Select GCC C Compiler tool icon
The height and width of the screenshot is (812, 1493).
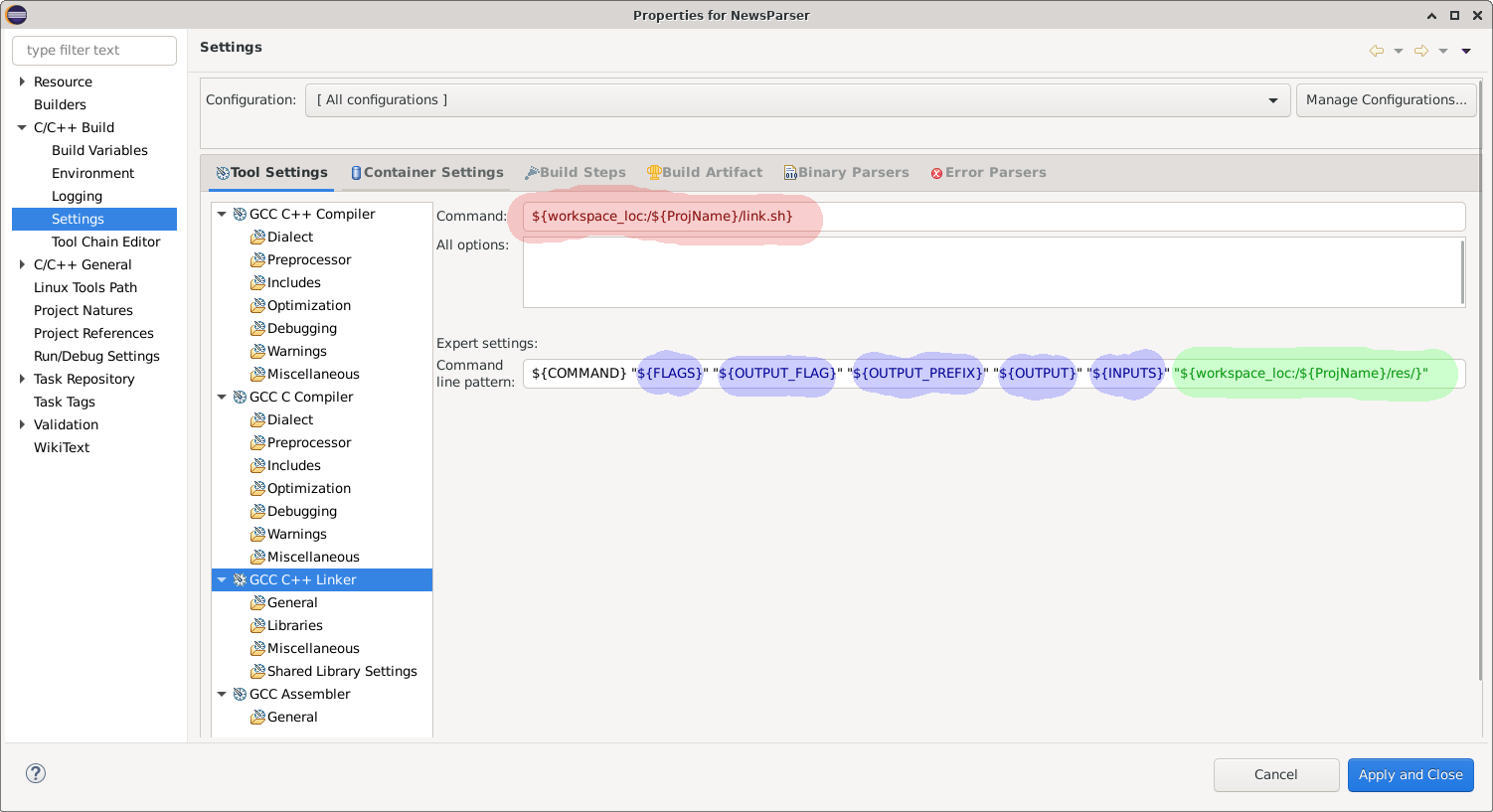(240, 397)
